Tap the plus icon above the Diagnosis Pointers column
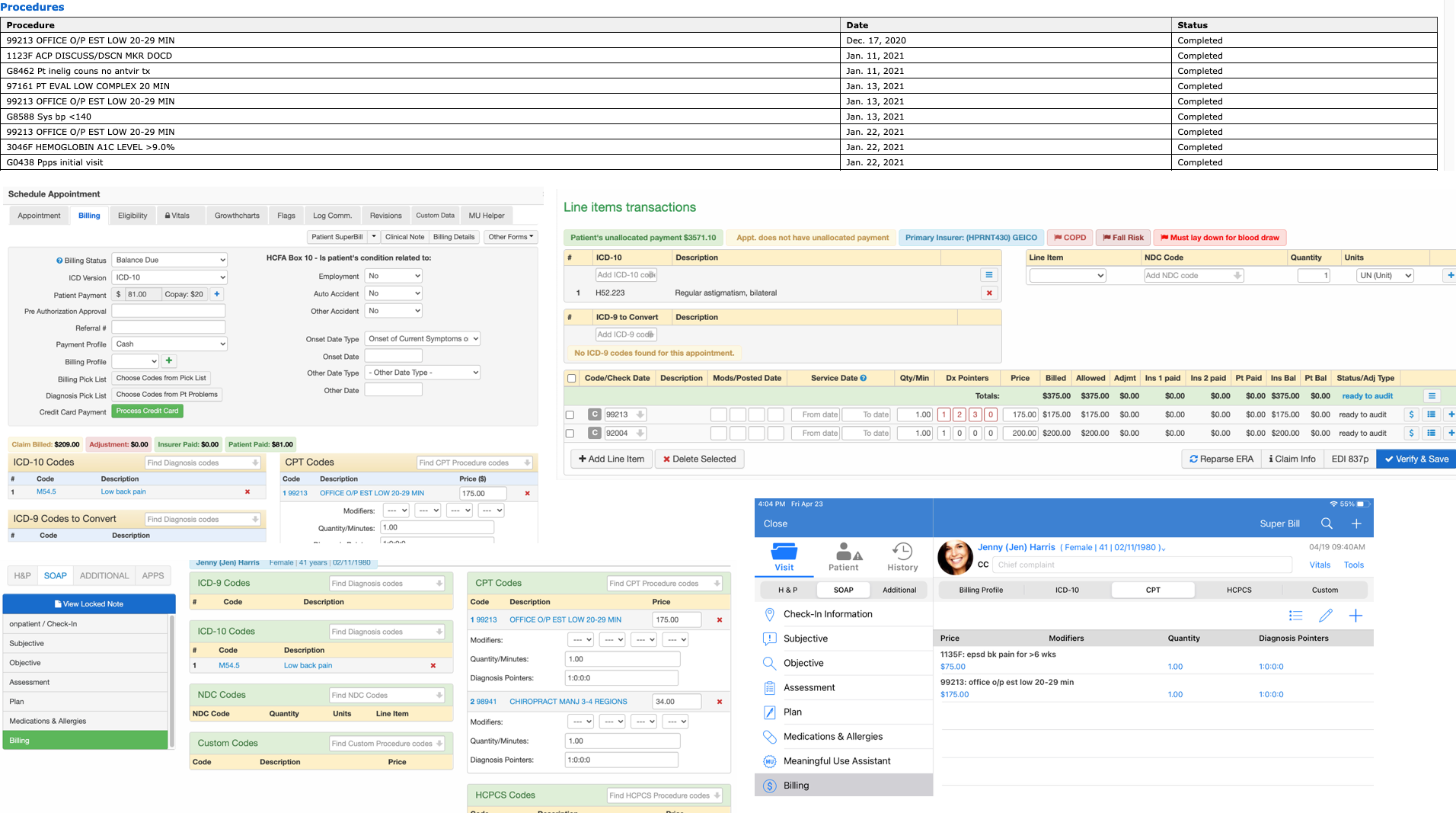 click(x=1355, y=616)
